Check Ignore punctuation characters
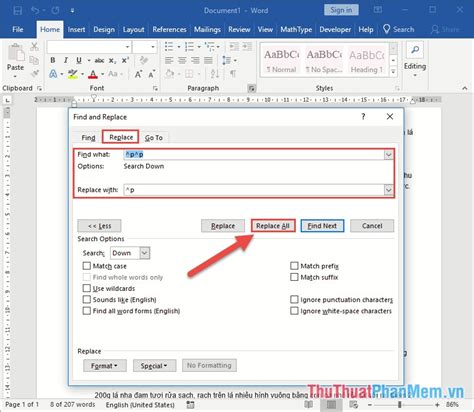The height and width of the screenshot is (412, 474). (x=294, y=299)
